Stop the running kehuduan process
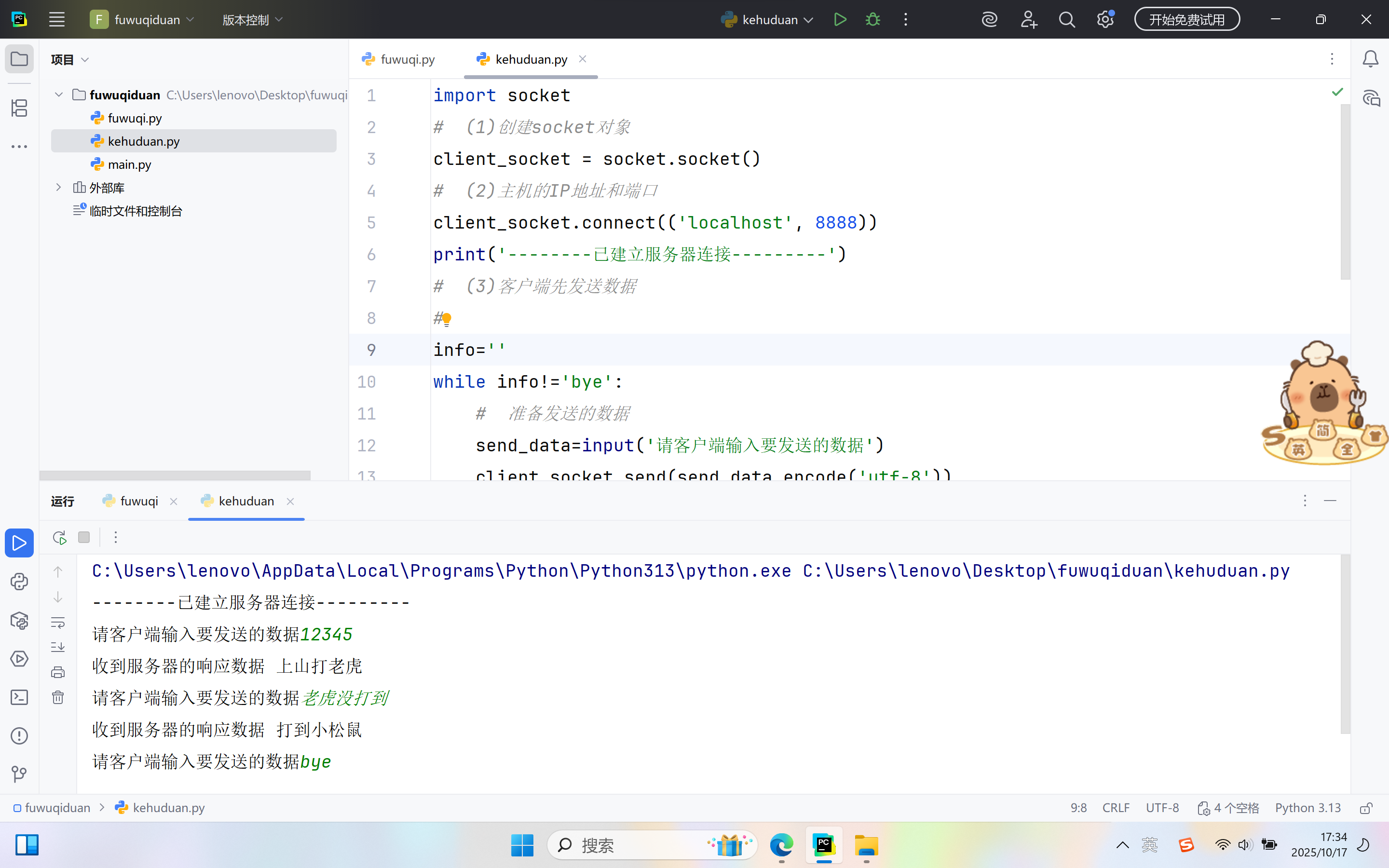This screenshot has width=1389, height=868. pos(84,537)
